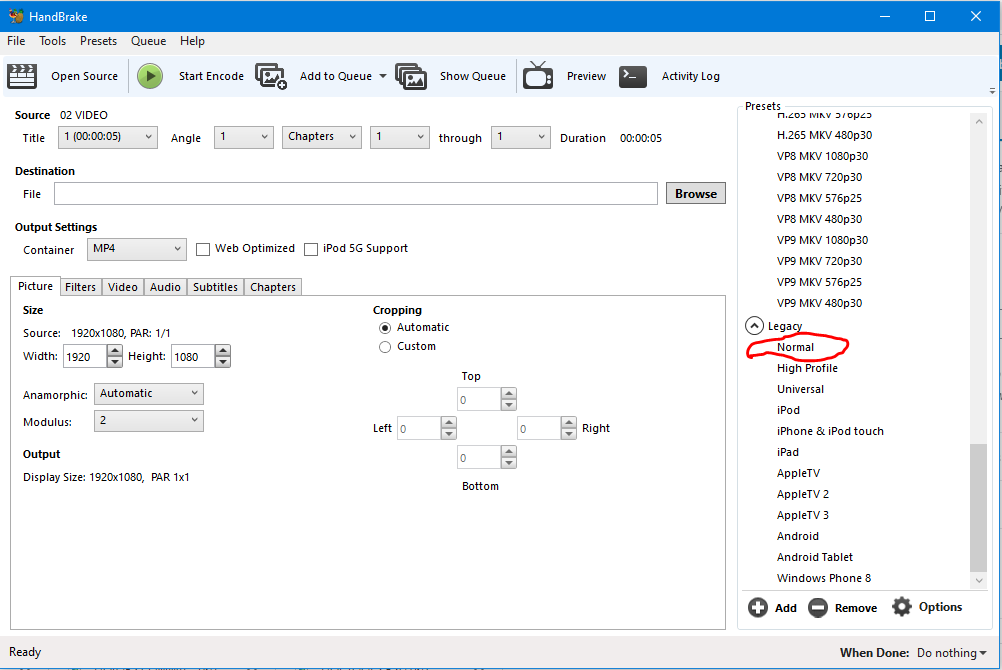
Task: Increase Top crop with the up arrow
Action: [509, 394]
